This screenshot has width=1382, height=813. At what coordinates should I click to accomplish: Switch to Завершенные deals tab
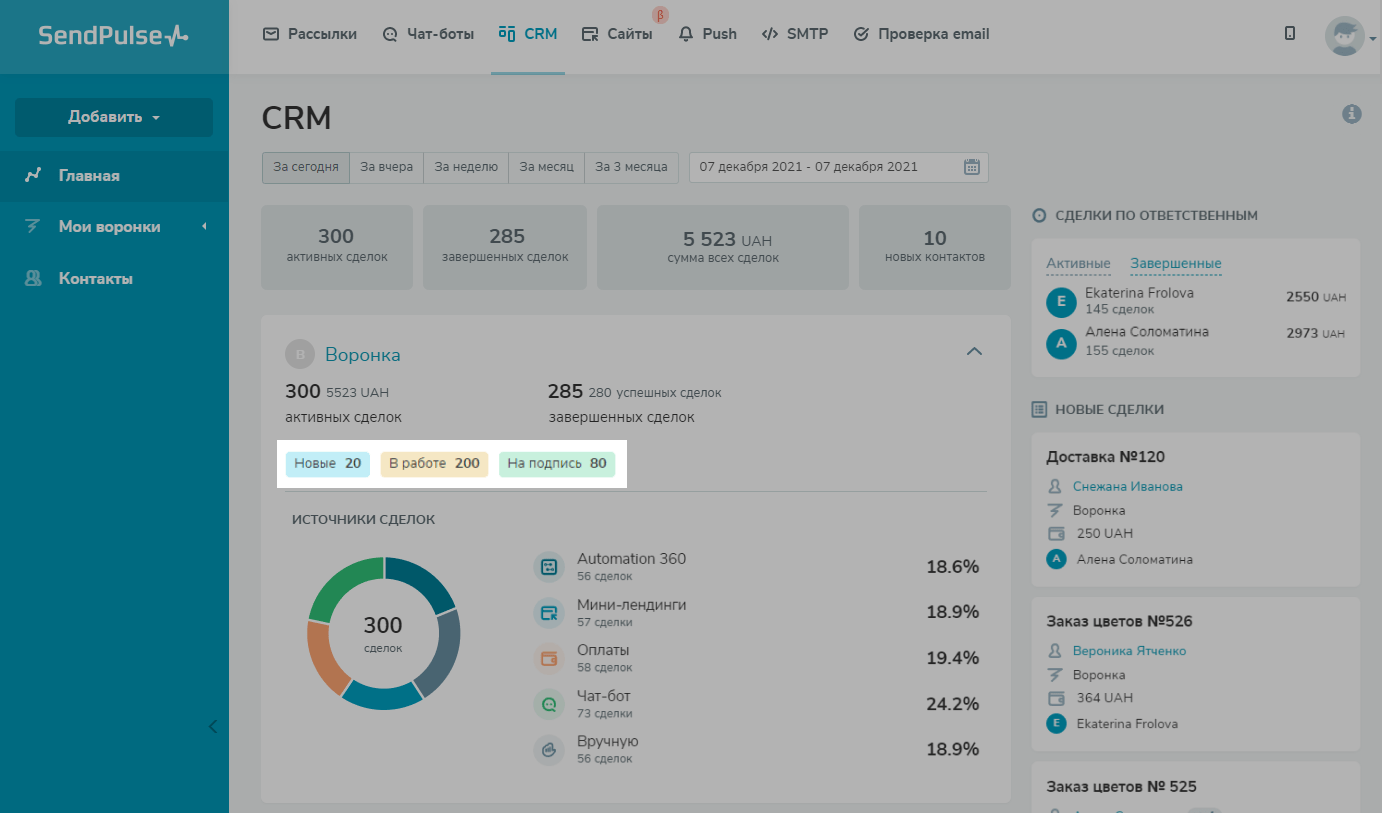click(x=1175, y=264)
